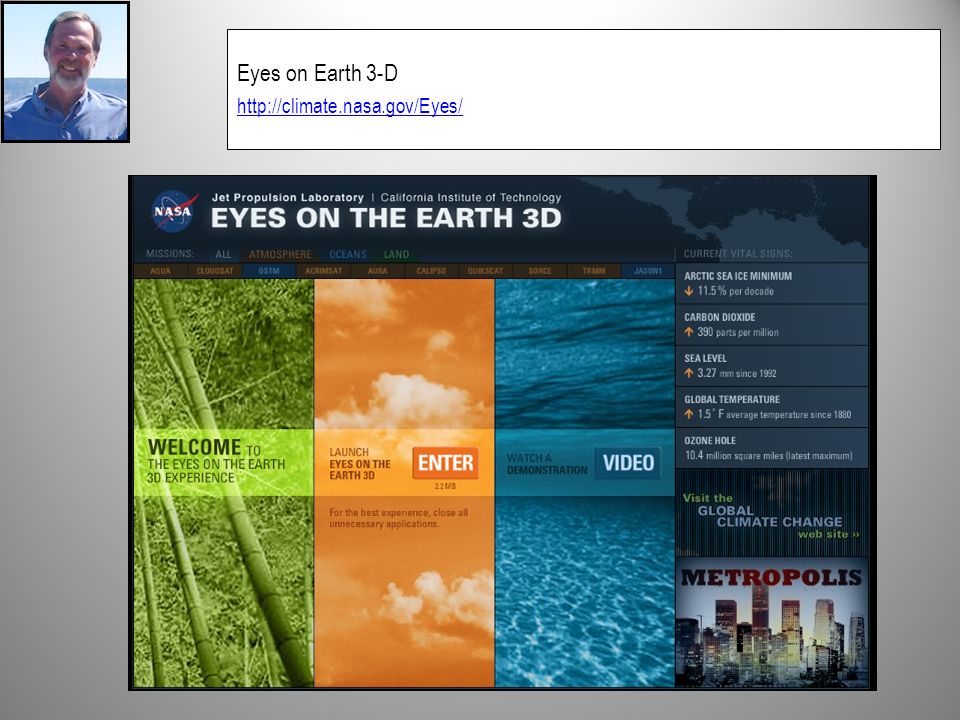
Task: Click the 'LAUNCH EYES ON THE EARTH 3D' text
Action: pyautogui.click(x=360, y=463)
